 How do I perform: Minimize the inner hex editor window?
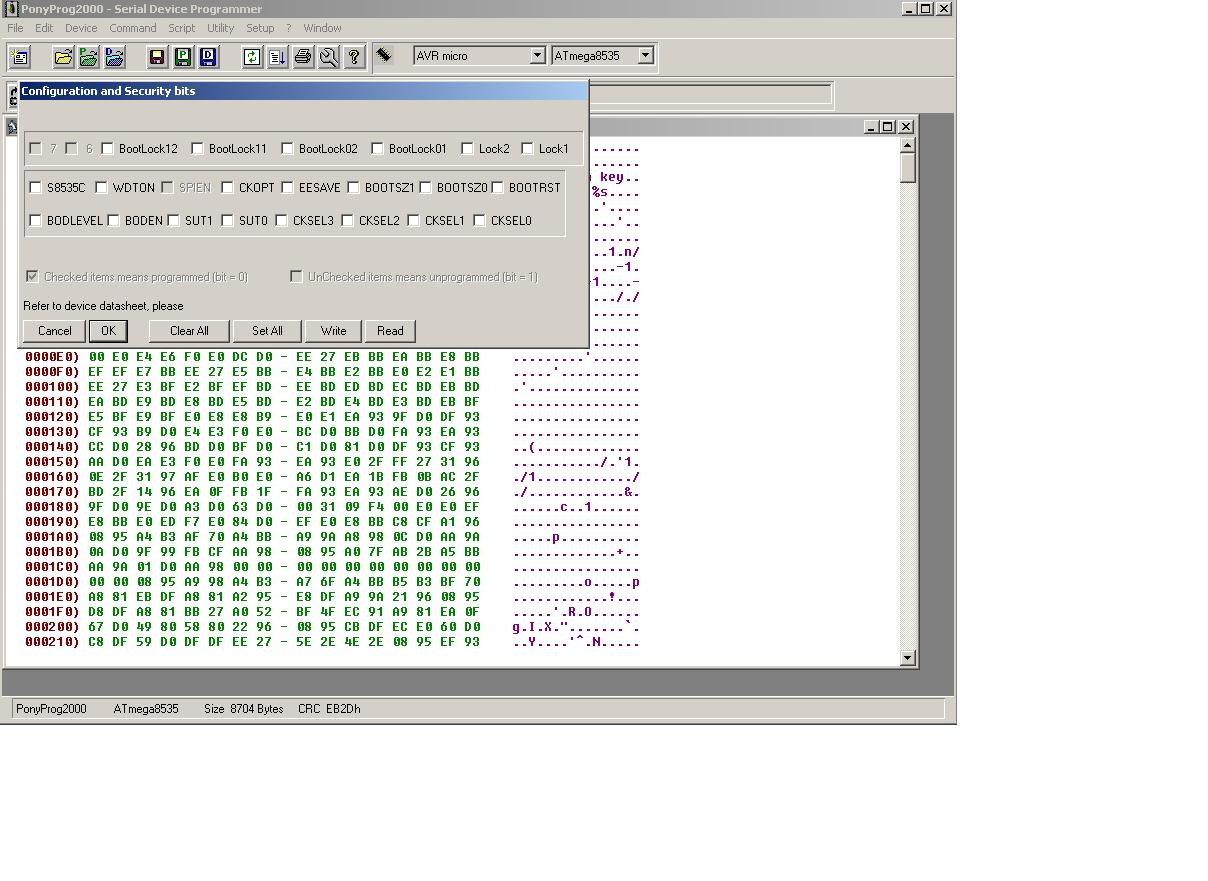[x=871, y=127]
